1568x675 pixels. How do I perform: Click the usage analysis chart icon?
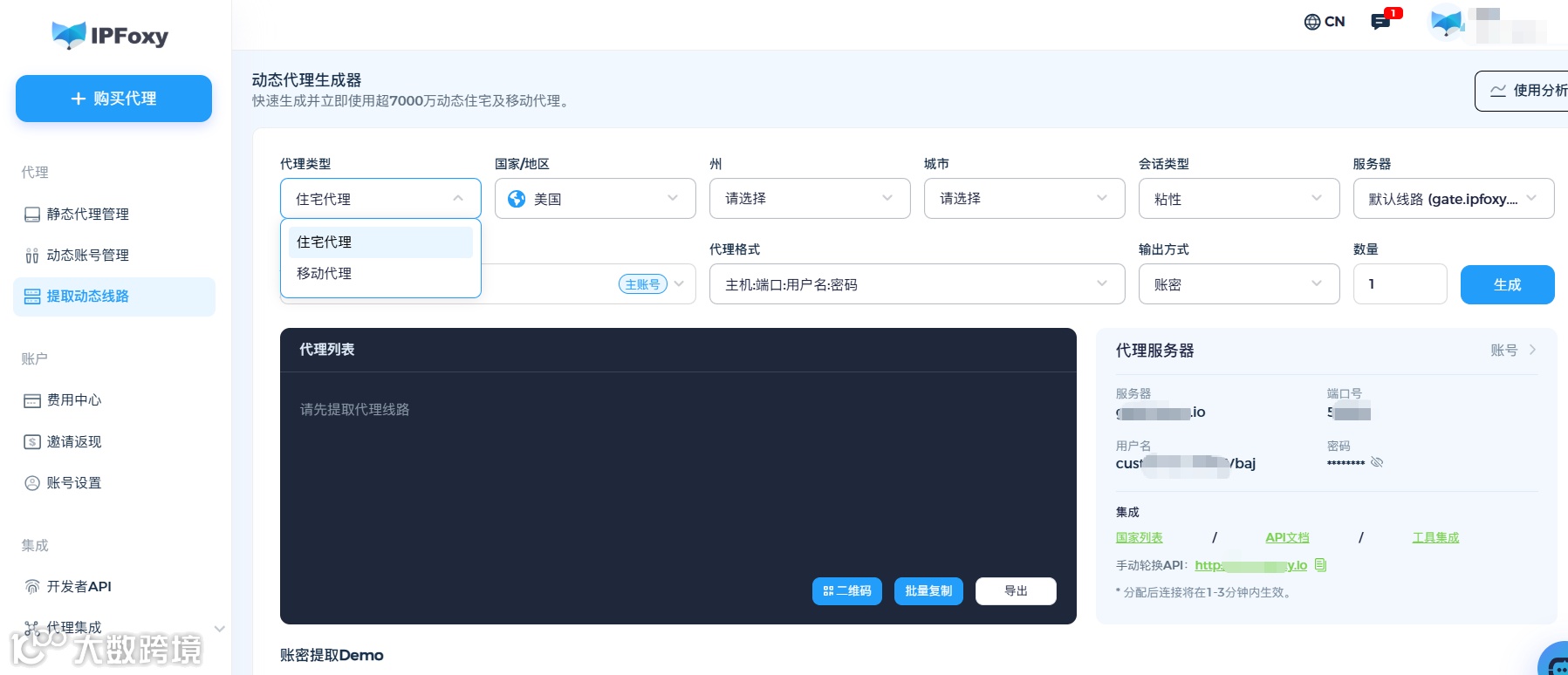[1498, 91]
